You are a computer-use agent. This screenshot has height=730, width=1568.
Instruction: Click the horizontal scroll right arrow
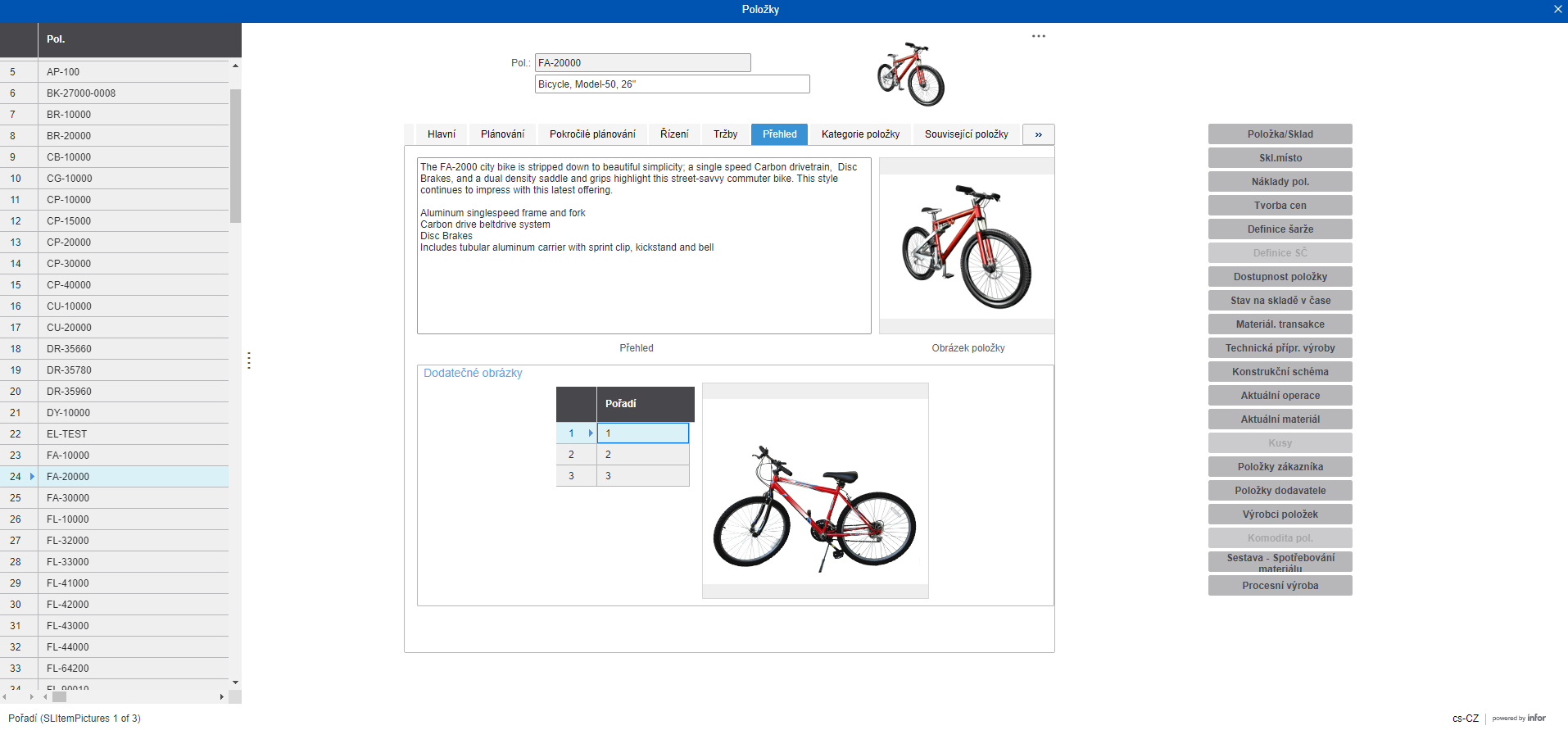pos(221,697)
